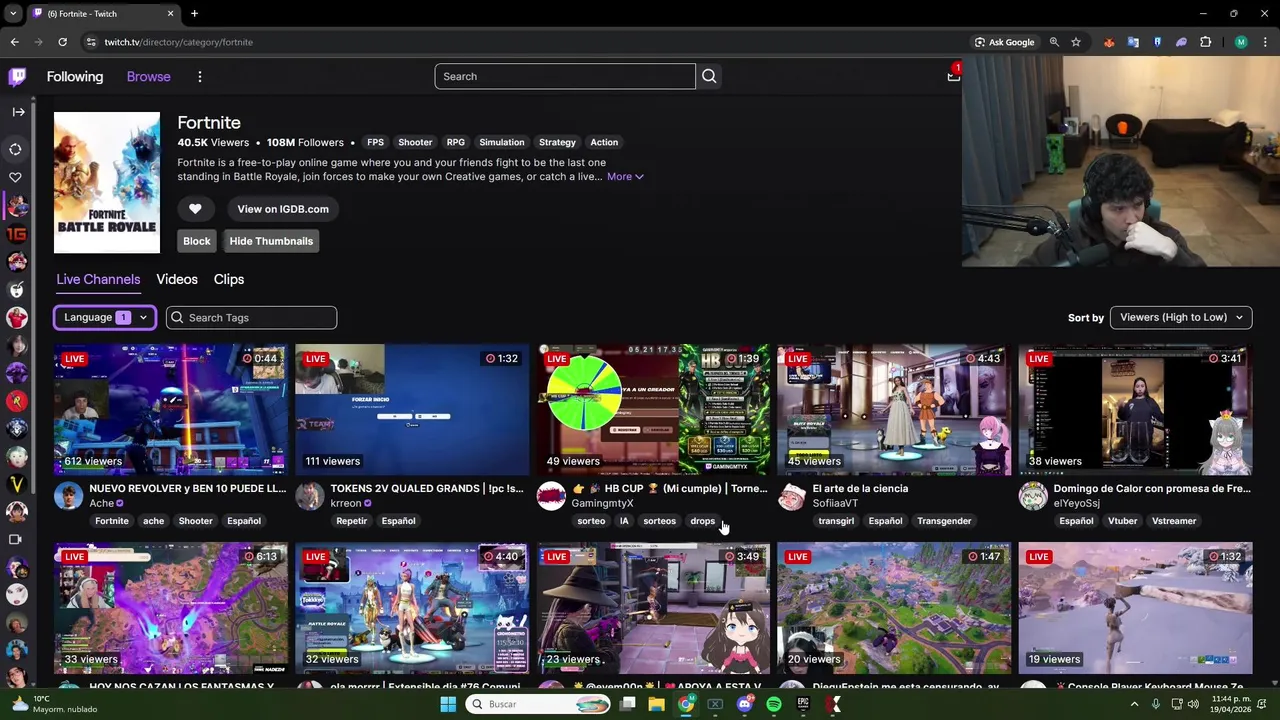Click in the Twitch Search field

tap(565, 76)
